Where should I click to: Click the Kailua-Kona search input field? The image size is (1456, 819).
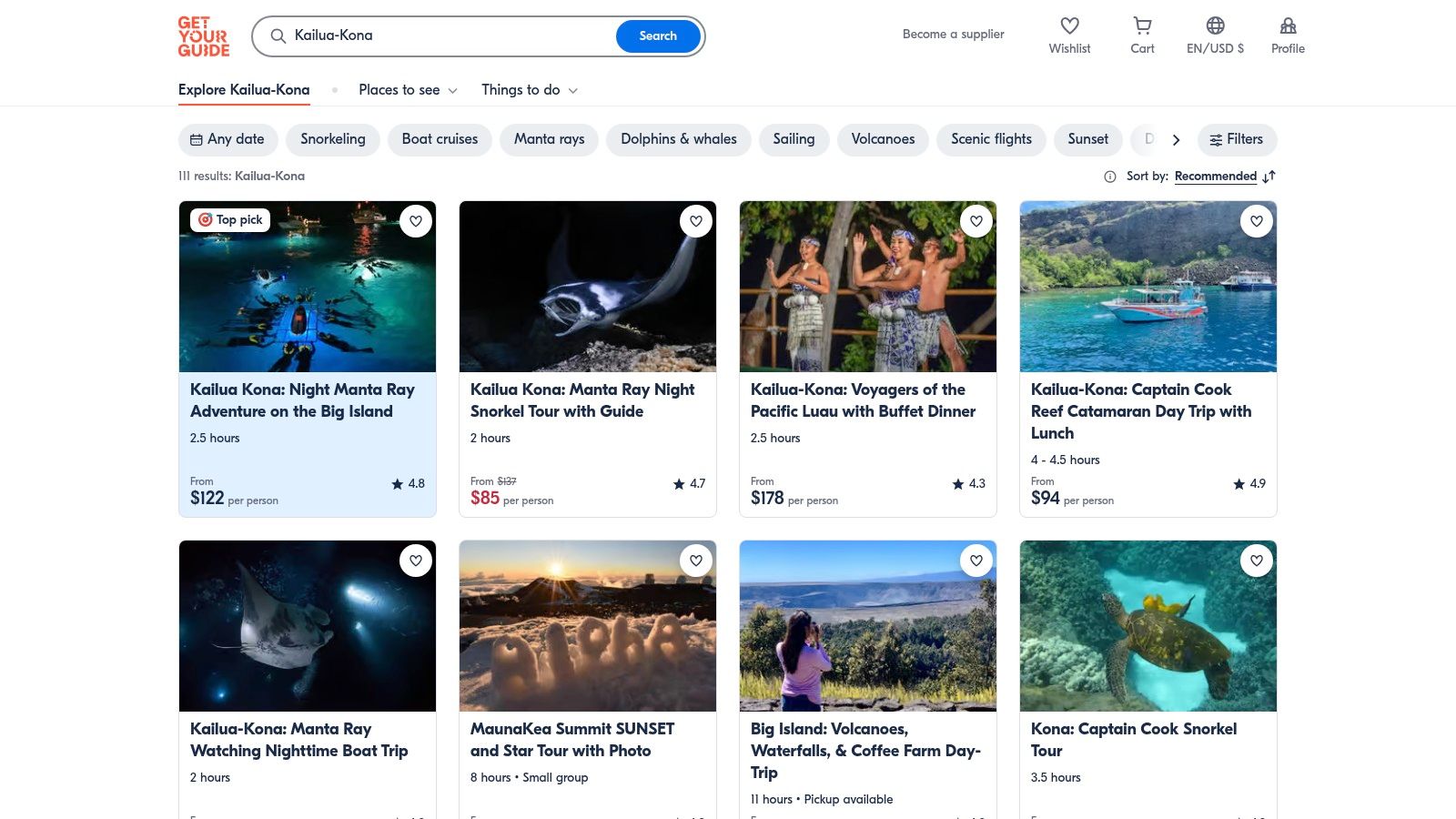pyautogui.click(x=446, y=36)
